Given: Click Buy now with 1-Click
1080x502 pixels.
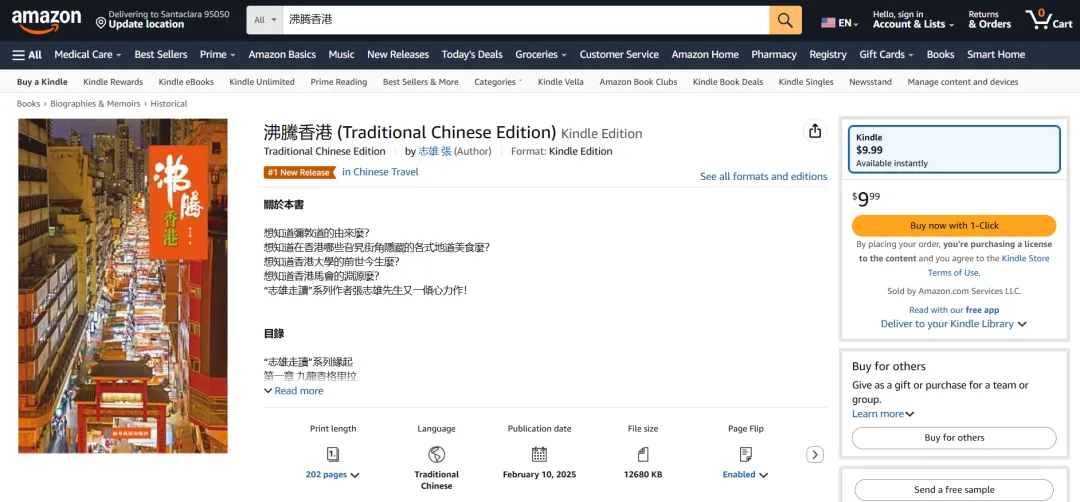Looking at the screenshot, I should coord(954,226).
